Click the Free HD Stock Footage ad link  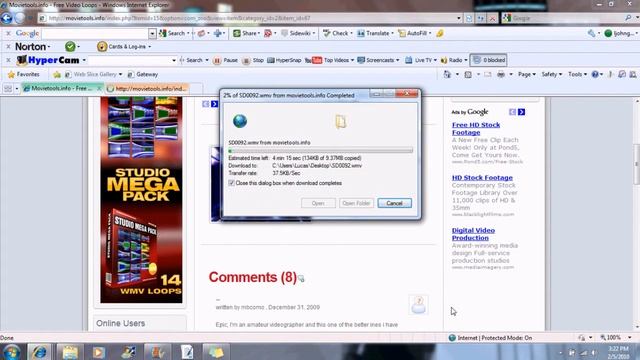point(476,129)
